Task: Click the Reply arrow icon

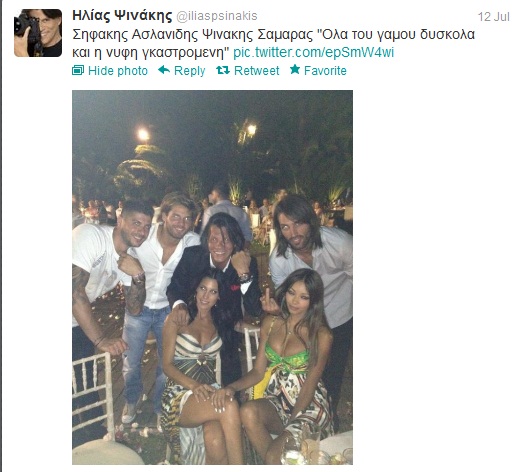Action: [x=164, y=70]
